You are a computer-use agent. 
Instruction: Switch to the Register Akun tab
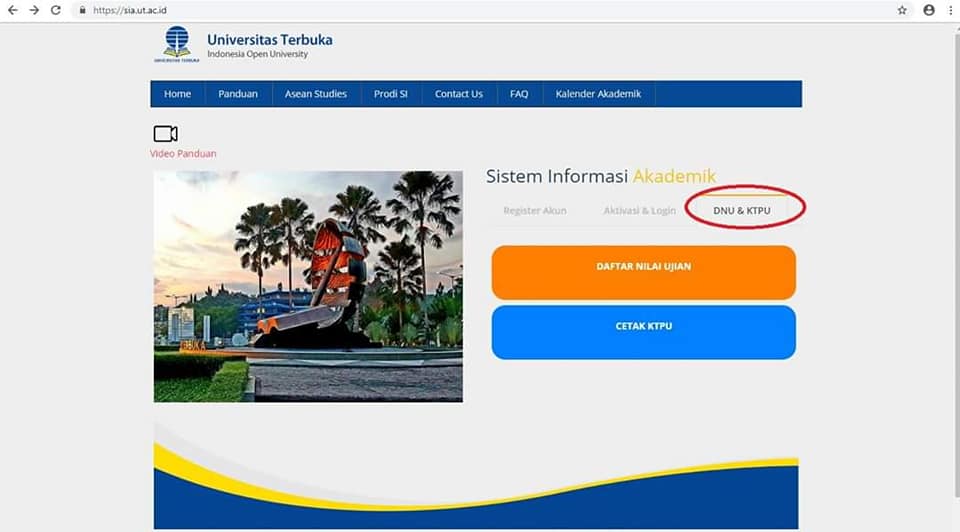pos(534,211)
